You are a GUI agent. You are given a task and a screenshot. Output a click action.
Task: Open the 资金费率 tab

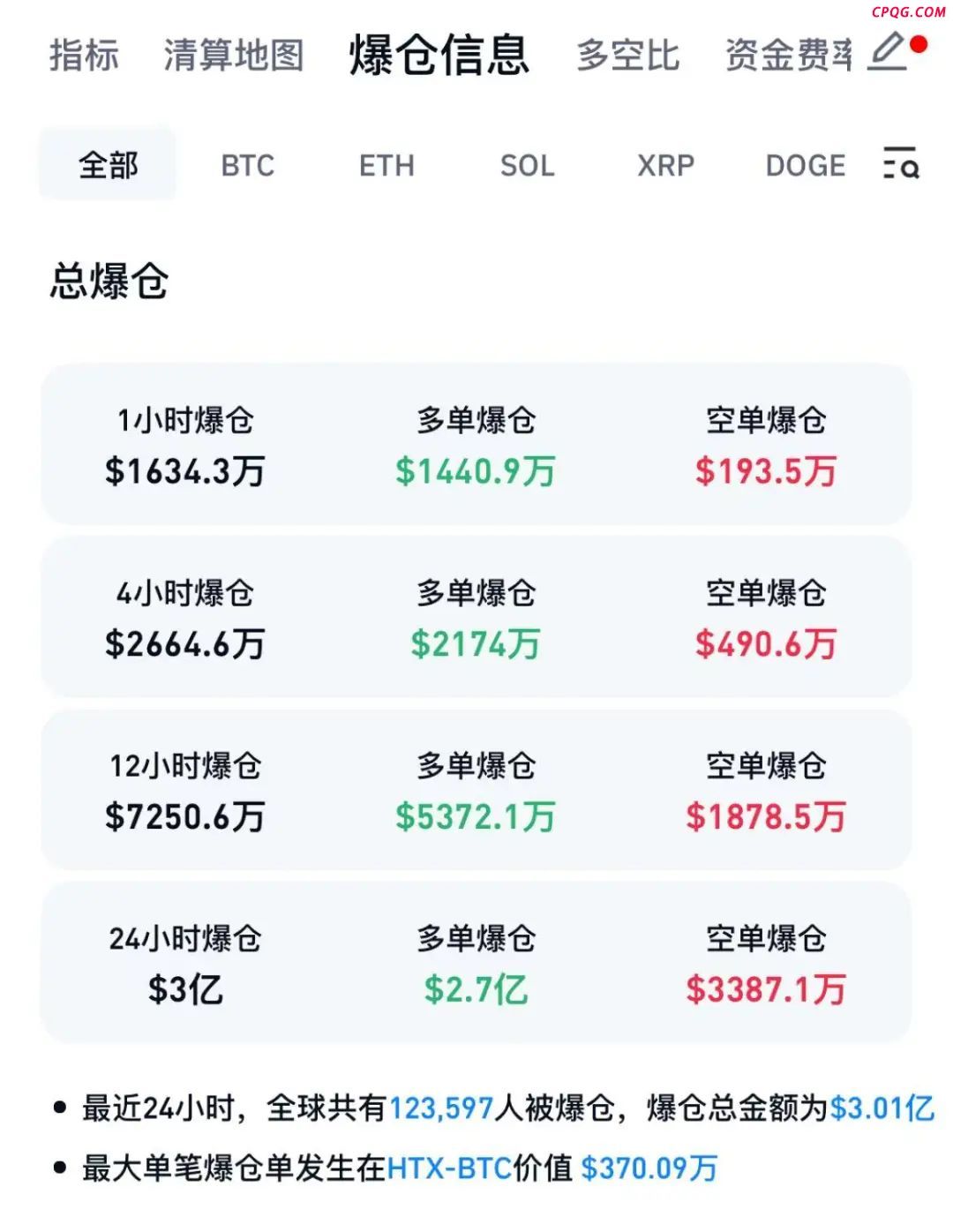pos(789,55)
